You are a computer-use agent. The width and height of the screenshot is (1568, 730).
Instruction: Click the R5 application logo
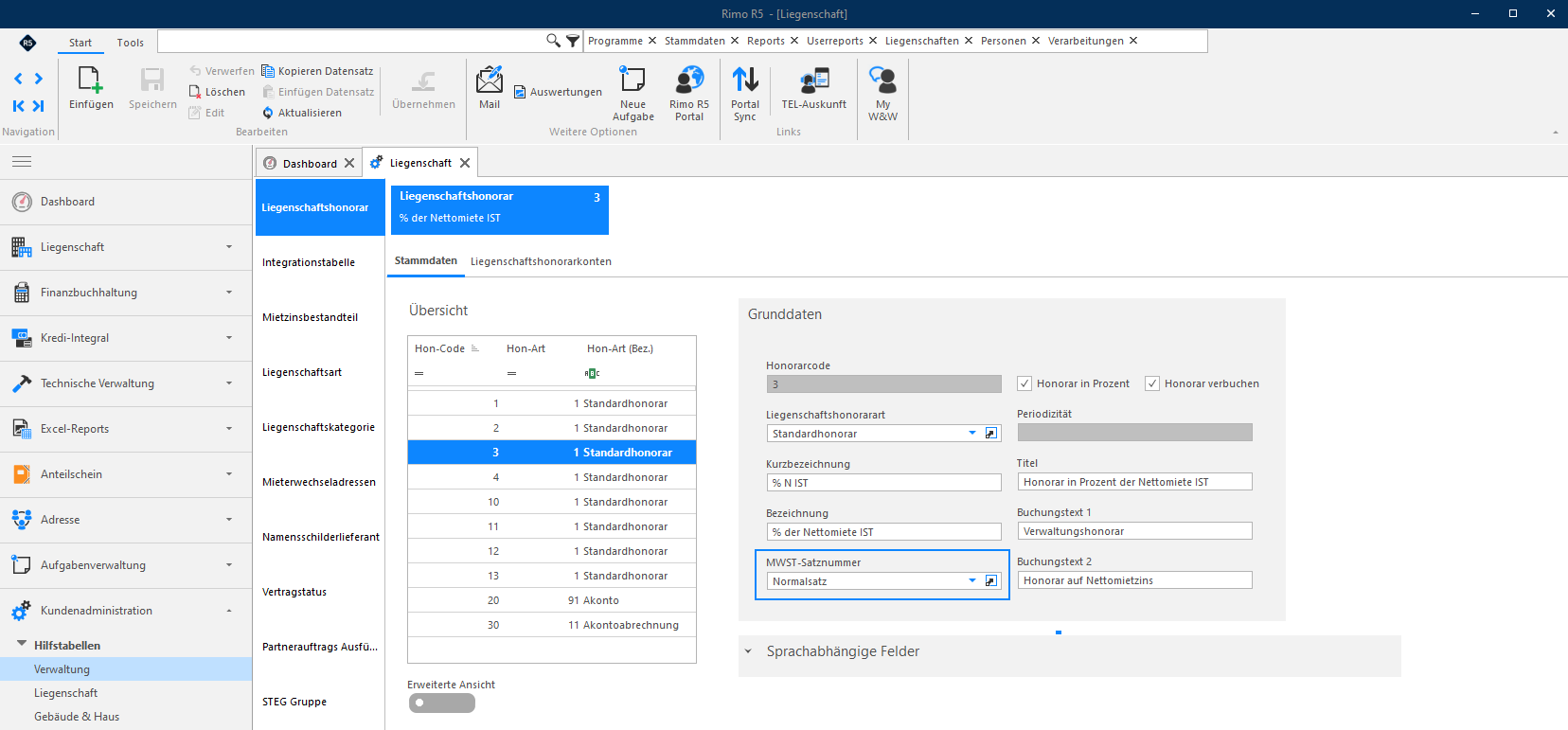(27, 43)
